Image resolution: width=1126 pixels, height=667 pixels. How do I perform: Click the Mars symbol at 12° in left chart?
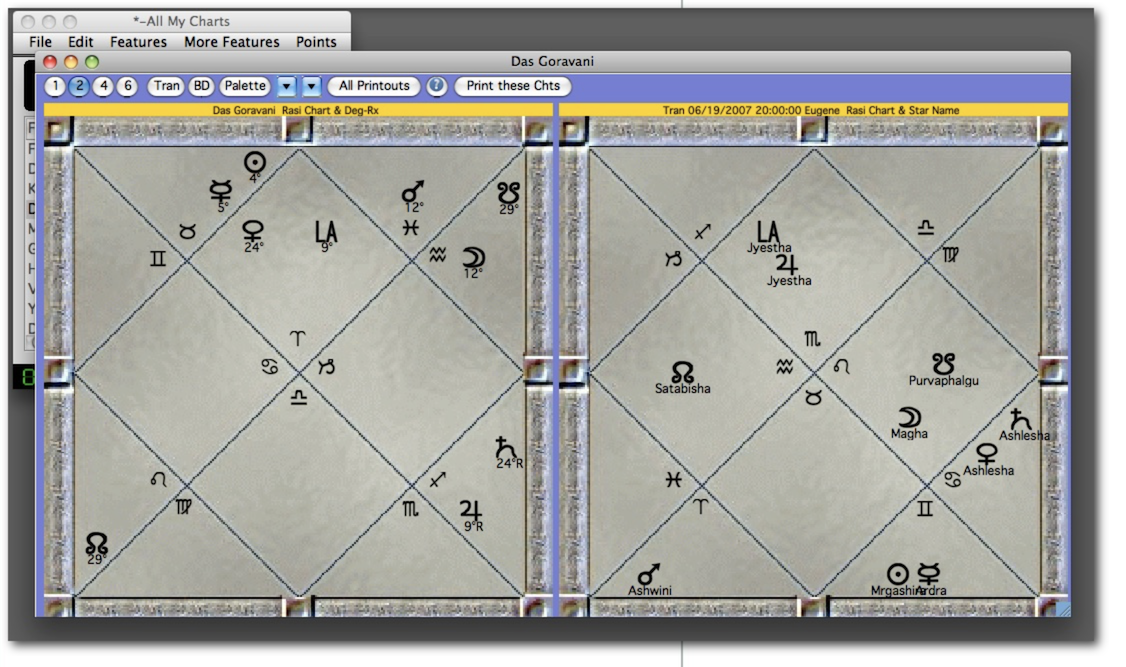412,192
